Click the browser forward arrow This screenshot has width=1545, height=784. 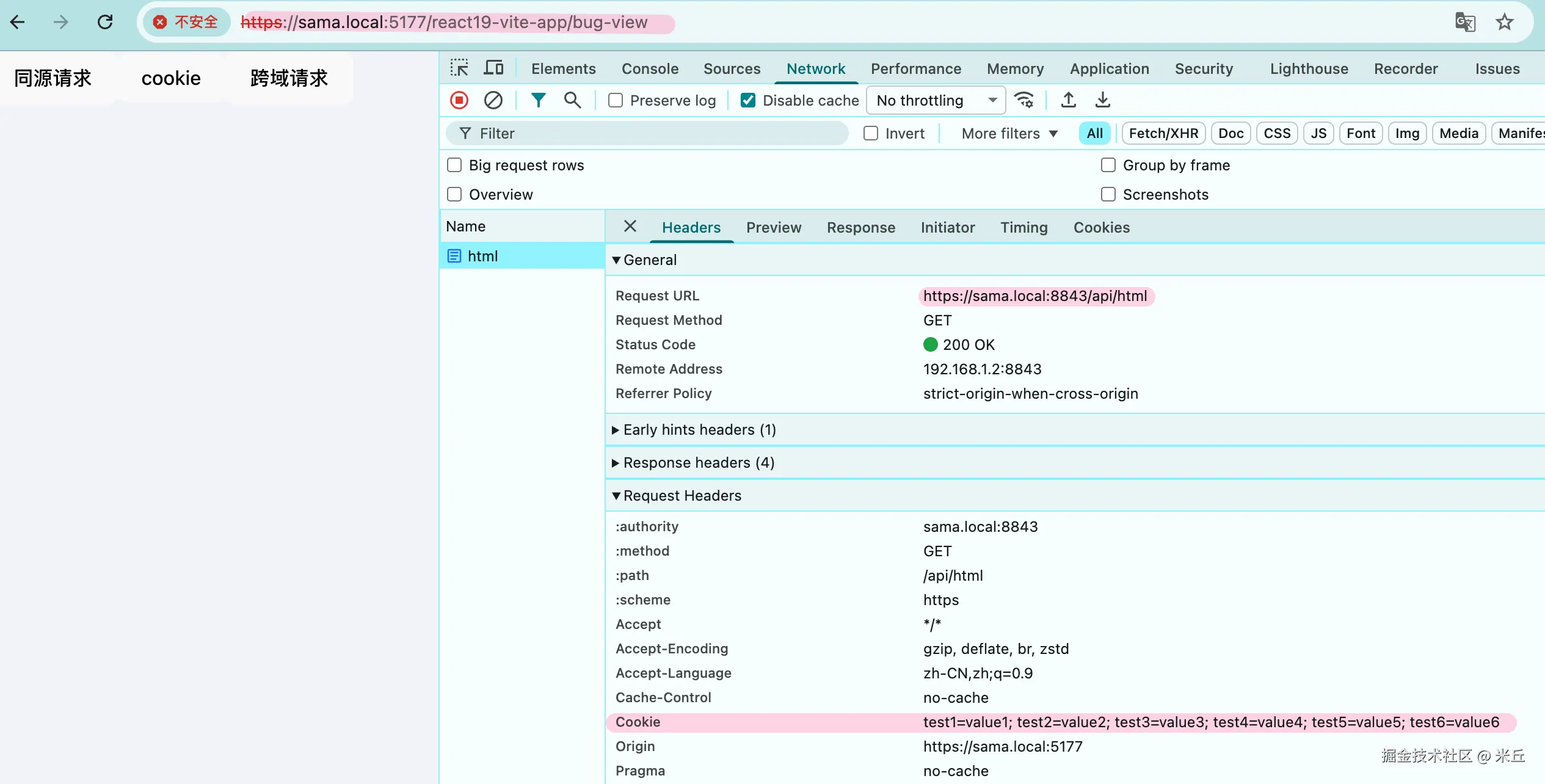click(61, 23)
